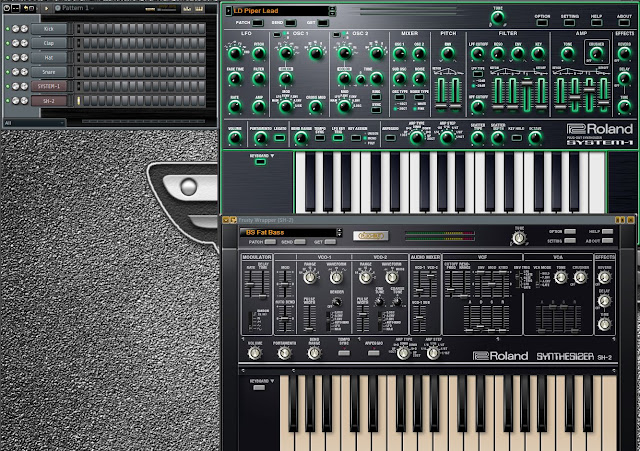
Task: Click the System-1 REVERB effects knob
Action: (624, 53)
